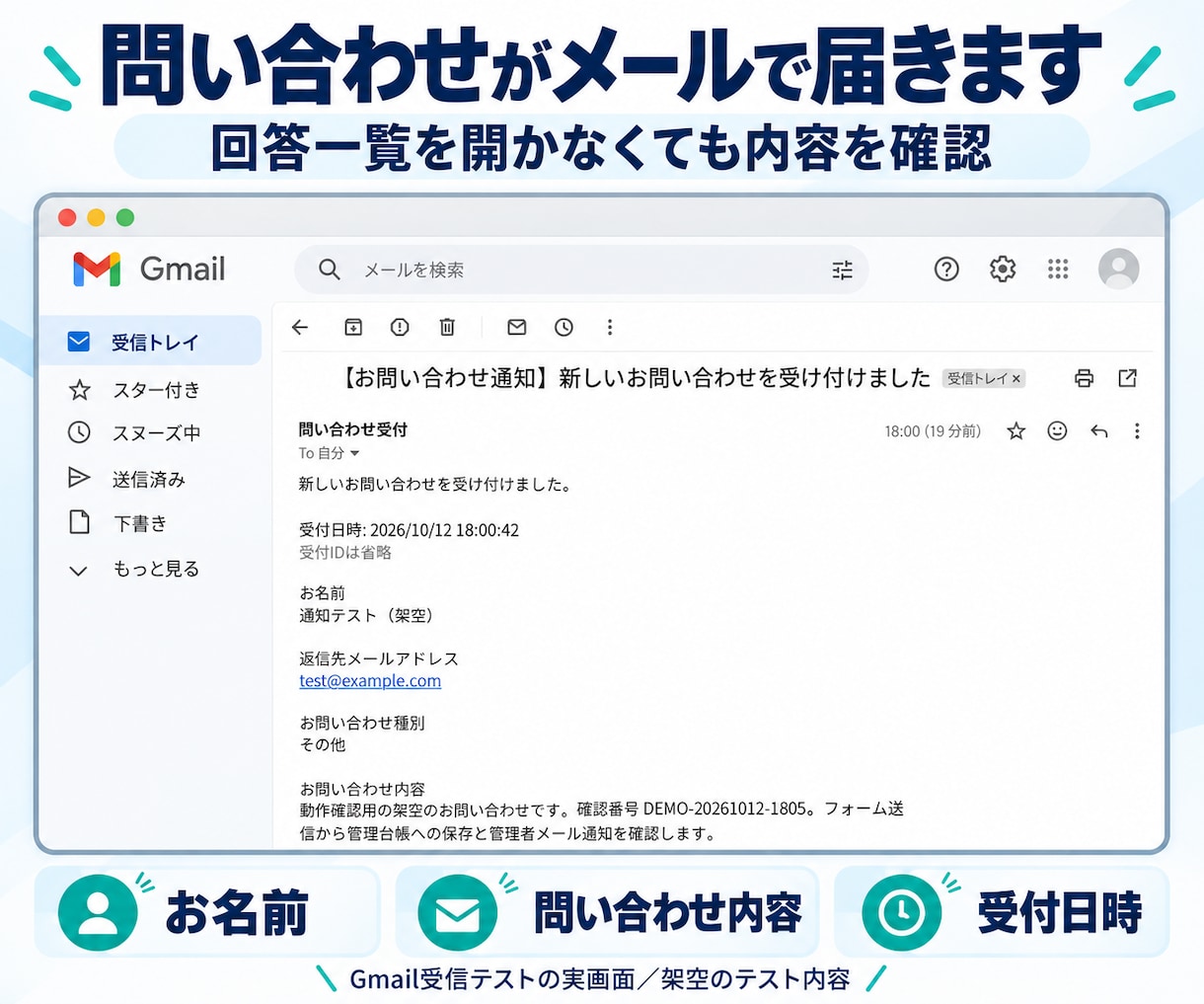Open email in new window
The height and width of the screenshot is (1004, 1204).
pyautogui.click(x=1127, y=378)
